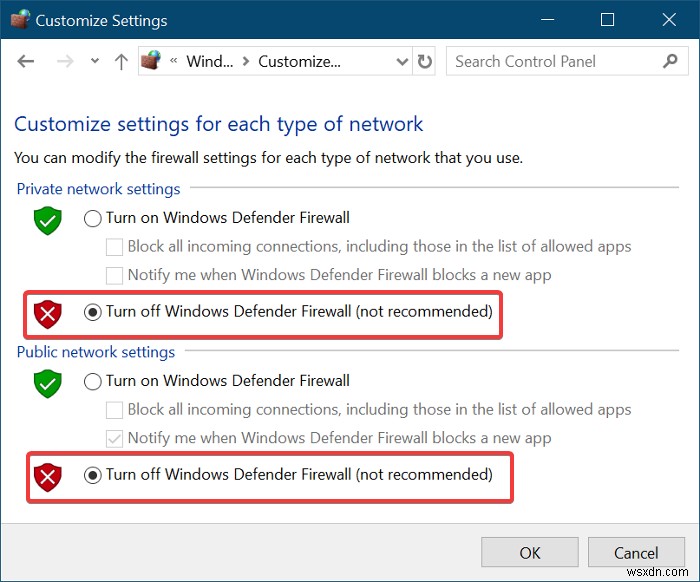
Task: Open the recent locations dropdown arrow
Action: (95, 61)
